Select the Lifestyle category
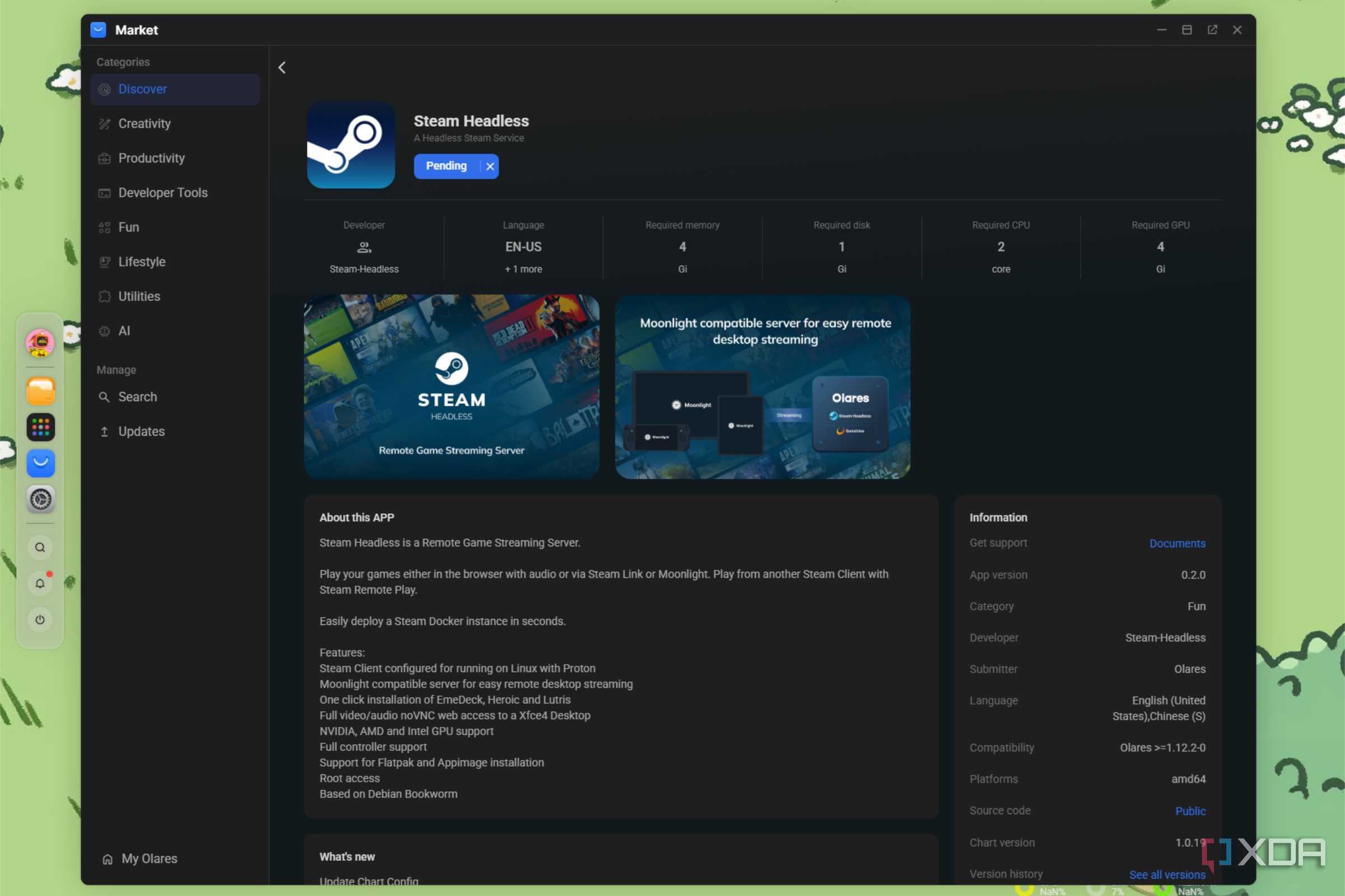 175,262
